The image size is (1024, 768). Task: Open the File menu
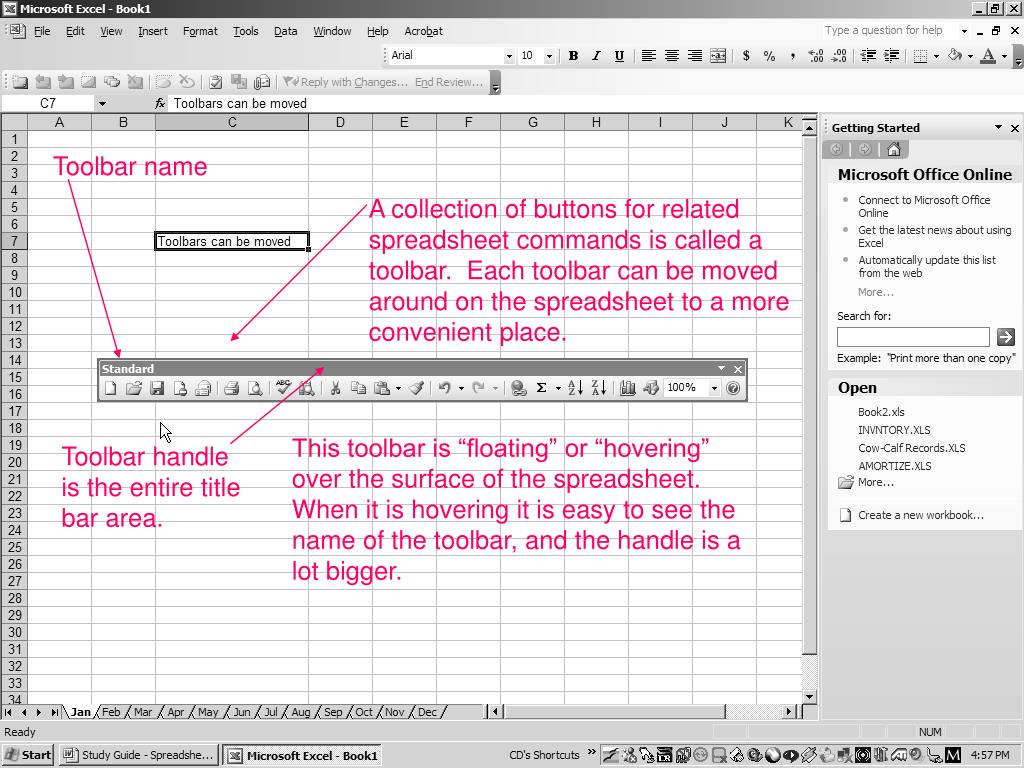[x=42, y=31]
